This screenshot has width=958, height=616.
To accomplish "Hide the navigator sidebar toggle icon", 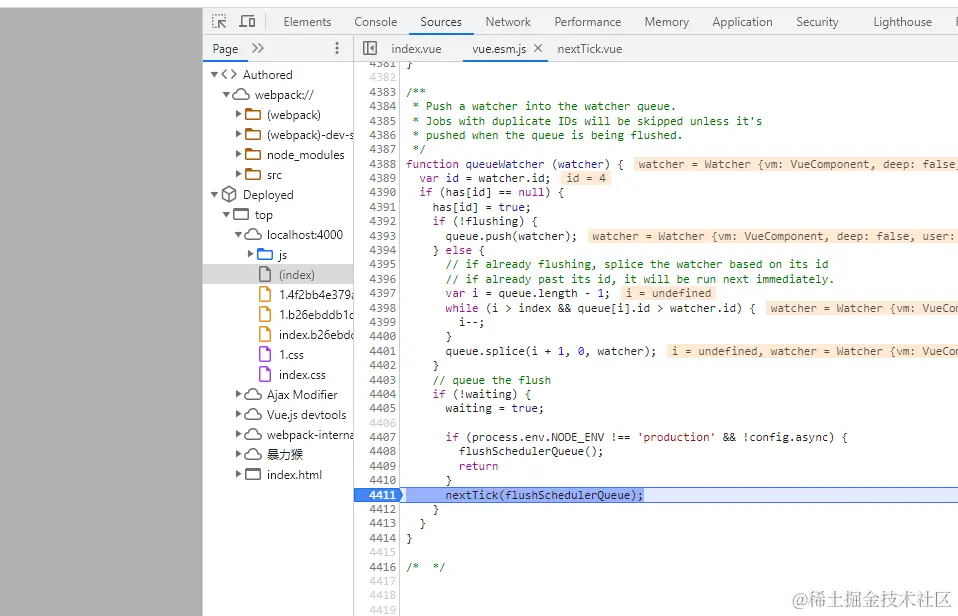I will (x=370, y=48).
